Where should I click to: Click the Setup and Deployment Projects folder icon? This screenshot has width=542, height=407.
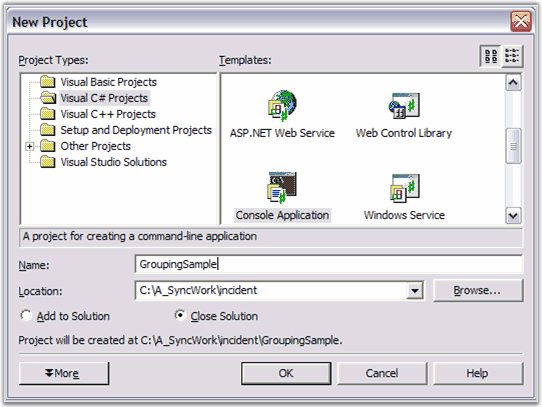pos(47,130)
